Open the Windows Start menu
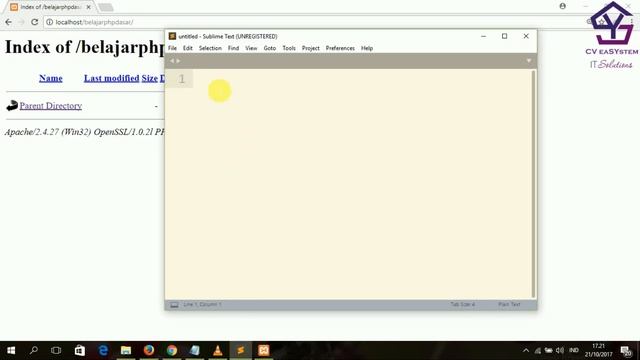Image resolution: width=640 pixels, height=360 pixels. (x=11, y=351)
